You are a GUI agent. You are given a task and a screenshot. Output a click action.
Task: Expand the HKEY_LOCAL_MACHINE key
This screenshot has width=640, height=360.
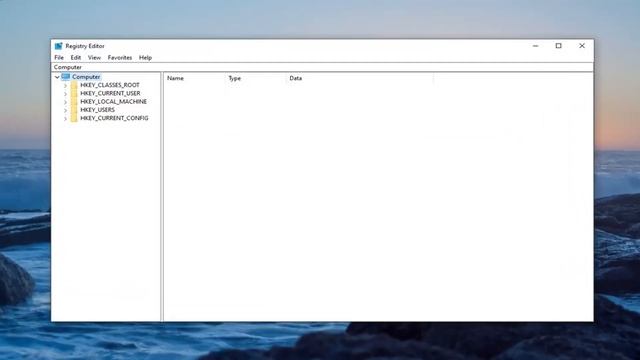click(65, 102)
